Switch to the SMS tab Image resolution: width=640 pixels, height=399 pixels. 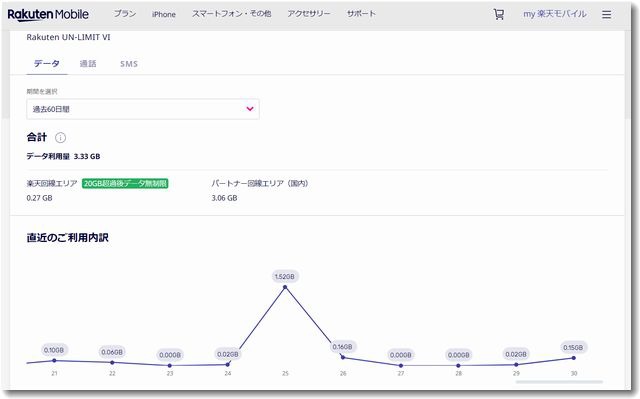[129, 64]
